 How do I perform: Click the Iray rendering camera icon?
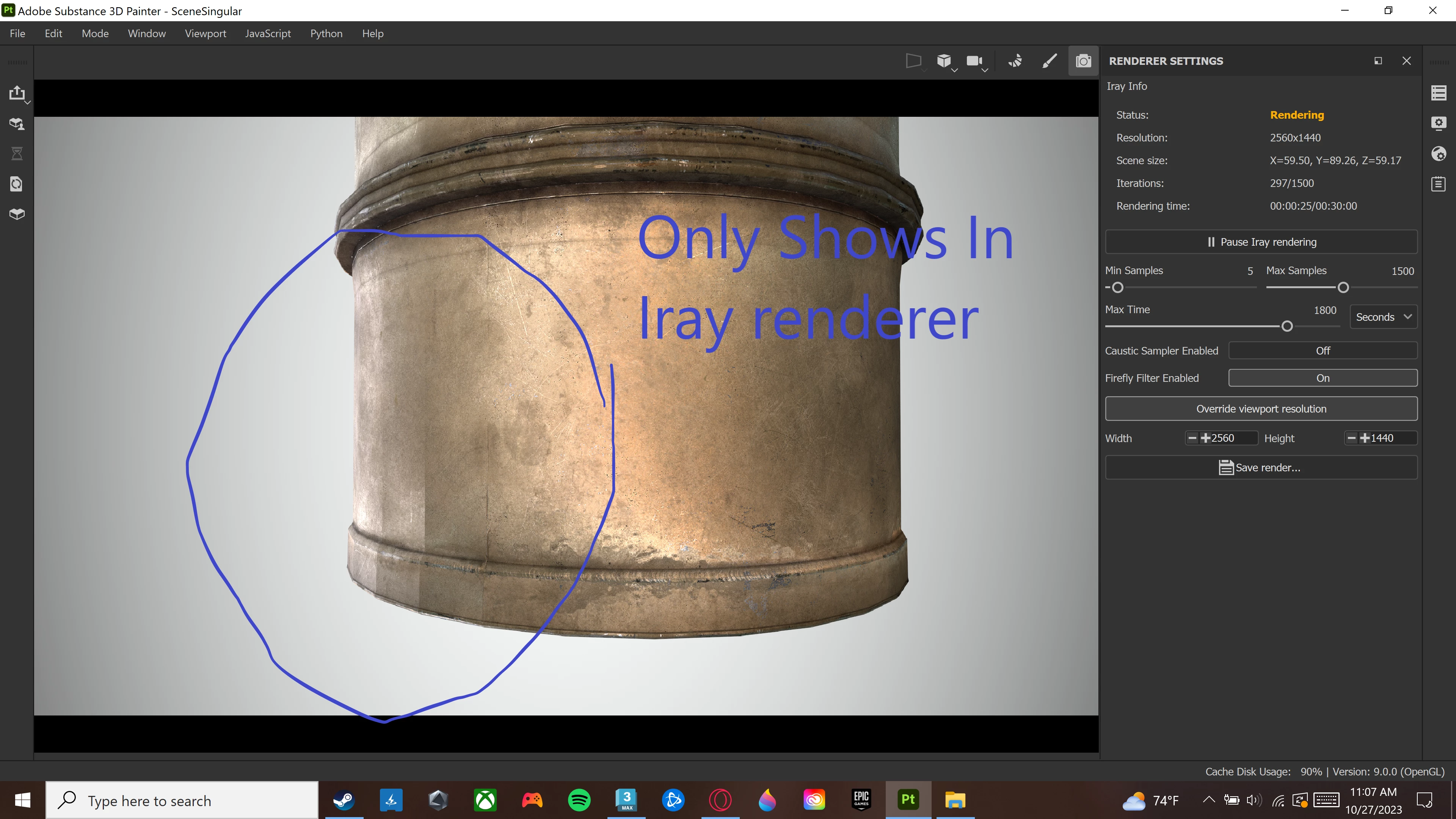click(x=1083, y=61)
